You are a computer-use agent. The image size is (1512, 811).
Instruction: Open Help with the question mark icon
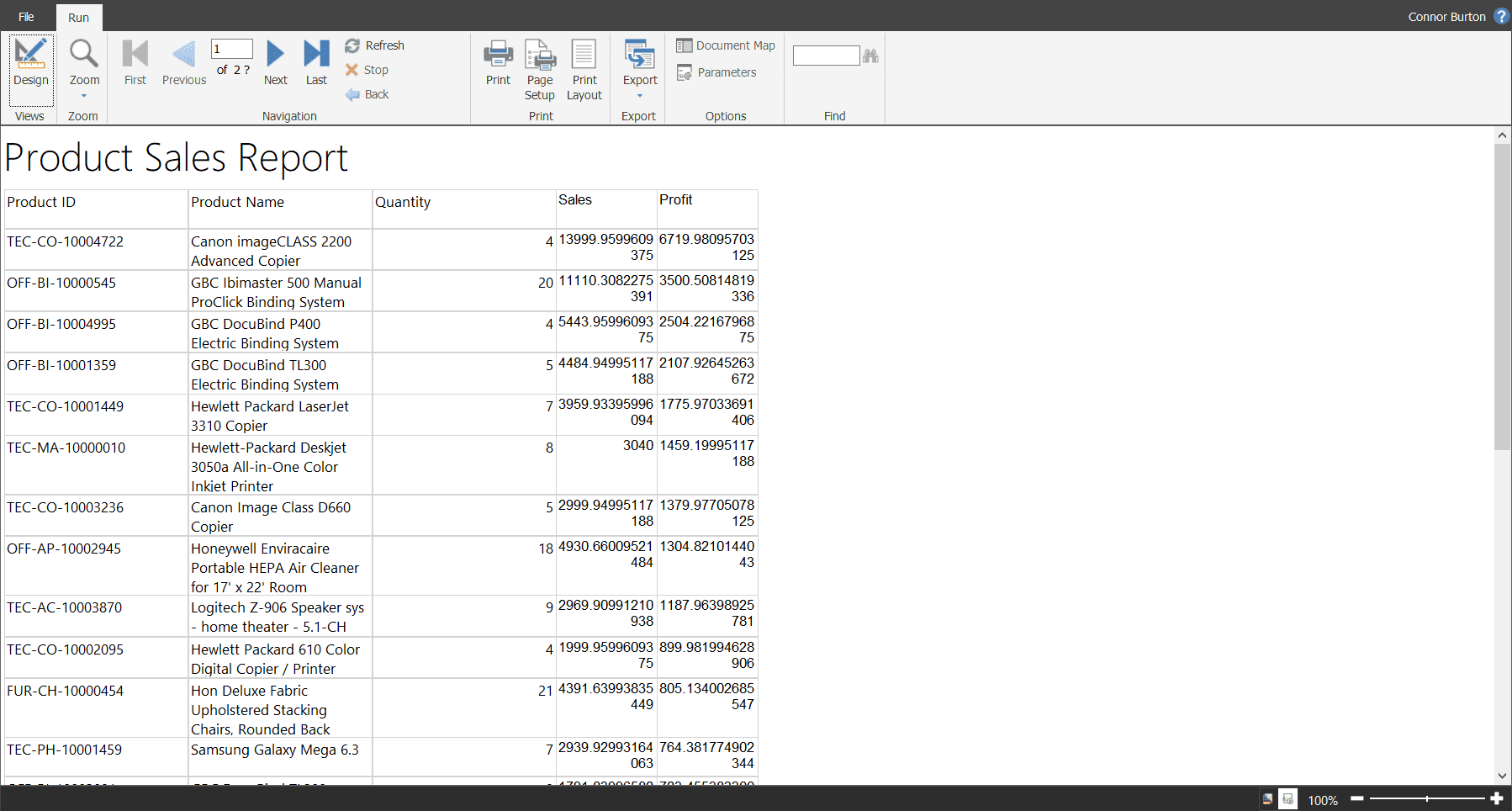click(1501, 16)
